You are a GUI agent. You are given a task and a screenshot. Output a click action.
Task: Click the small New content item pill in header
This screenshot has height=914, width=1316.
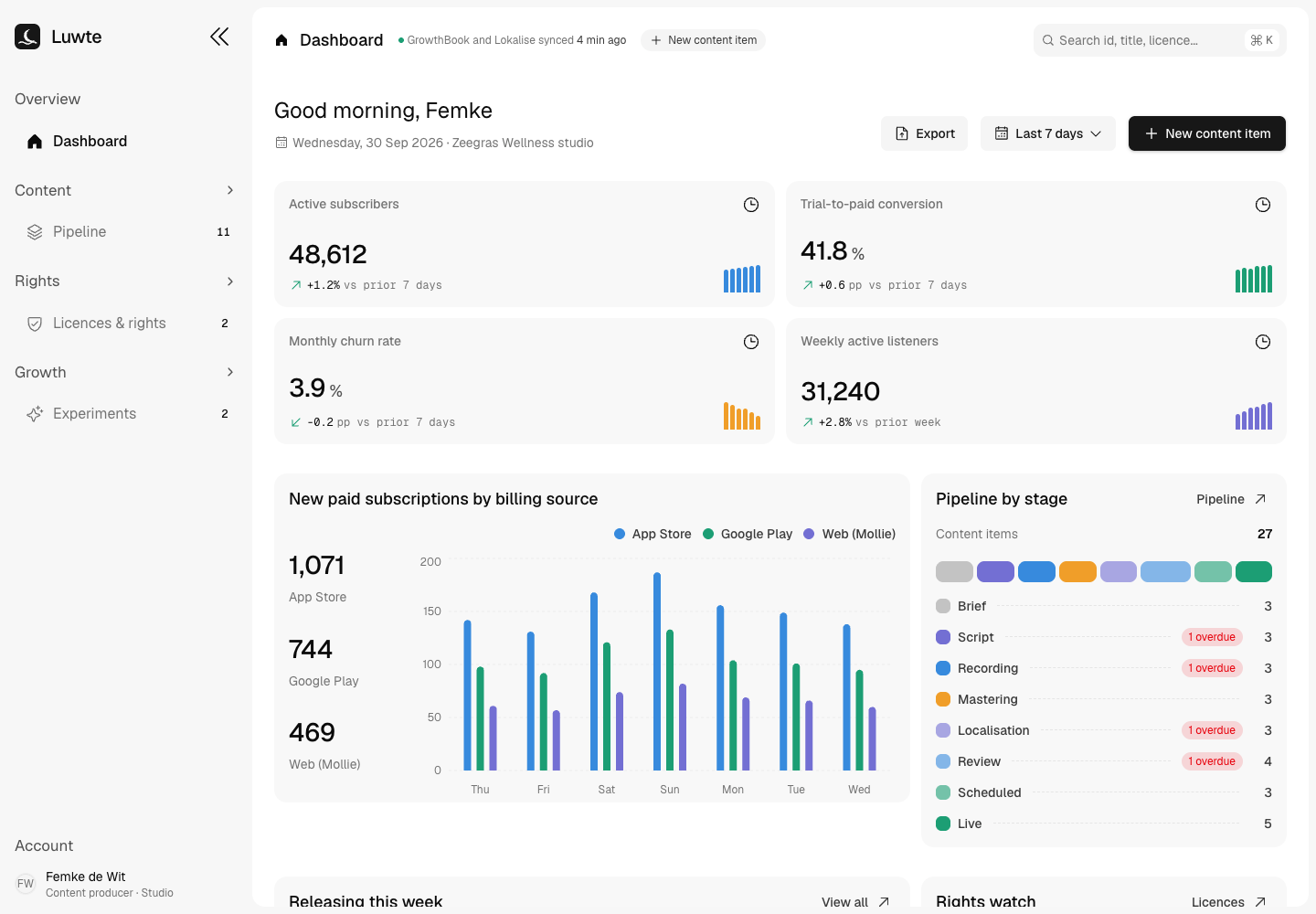704,40
